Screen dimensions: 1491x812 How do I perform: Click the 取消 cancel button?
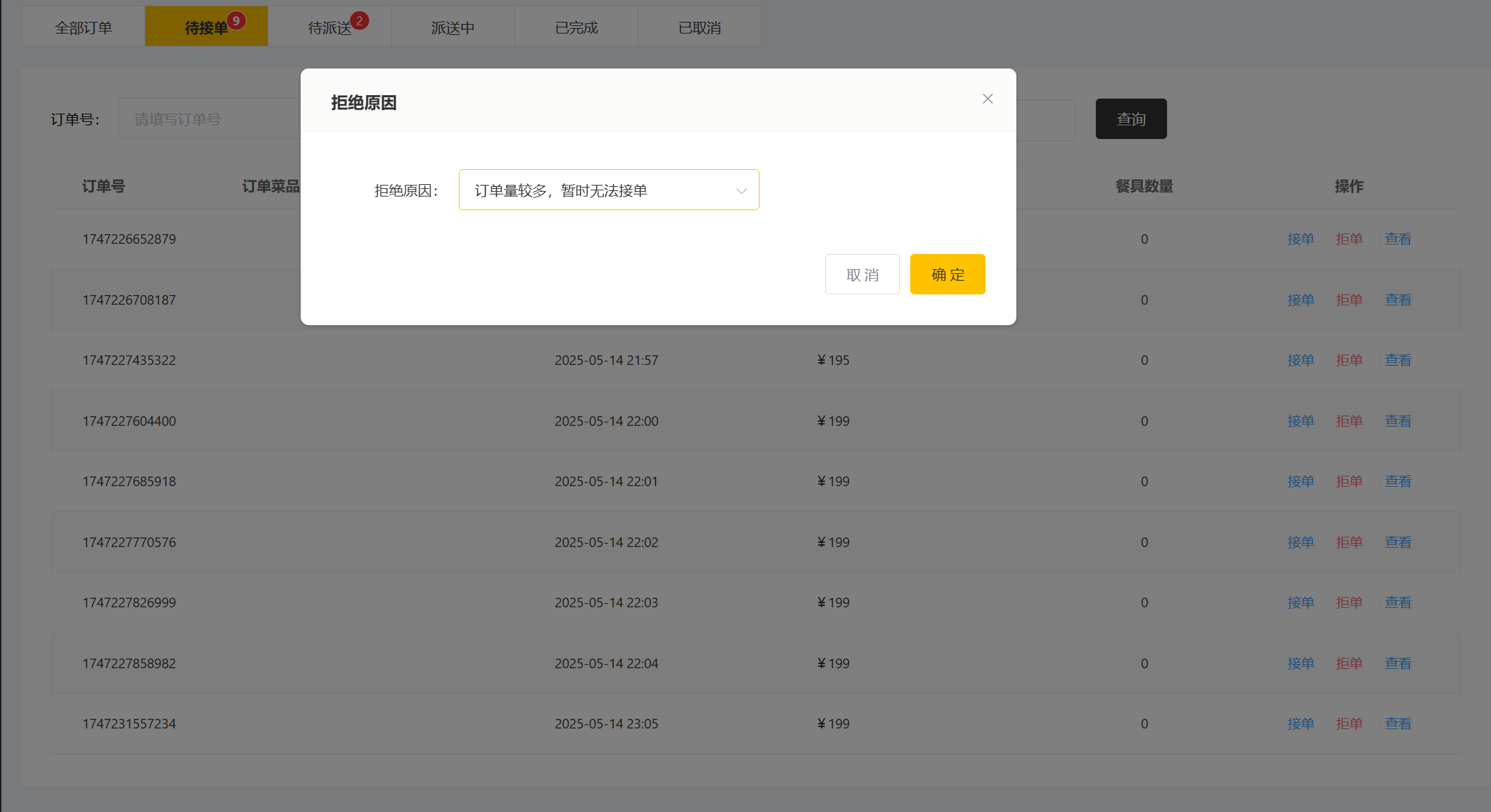click(862, 275)
